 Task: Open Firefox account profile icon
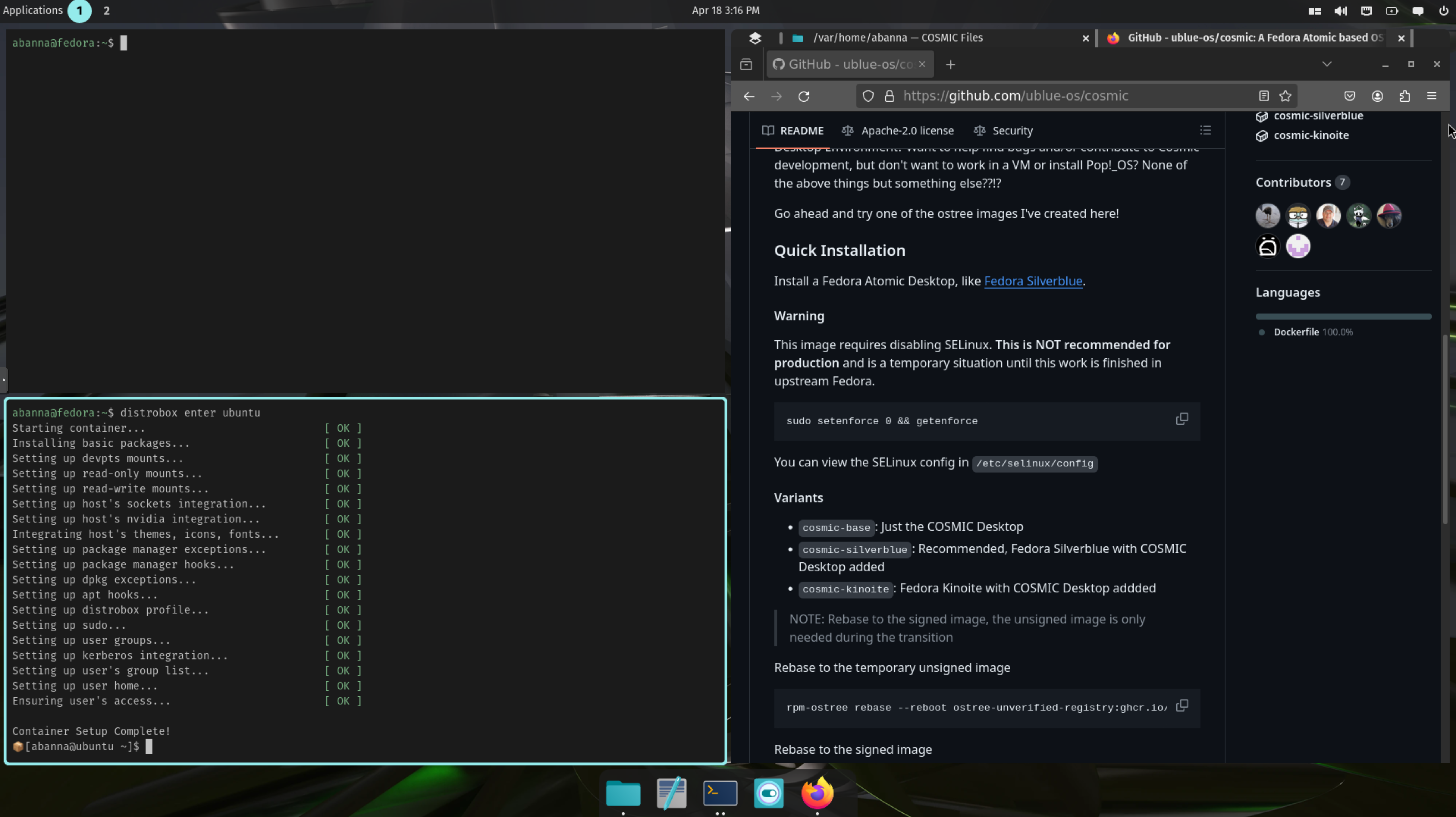tap(1378, 96)
